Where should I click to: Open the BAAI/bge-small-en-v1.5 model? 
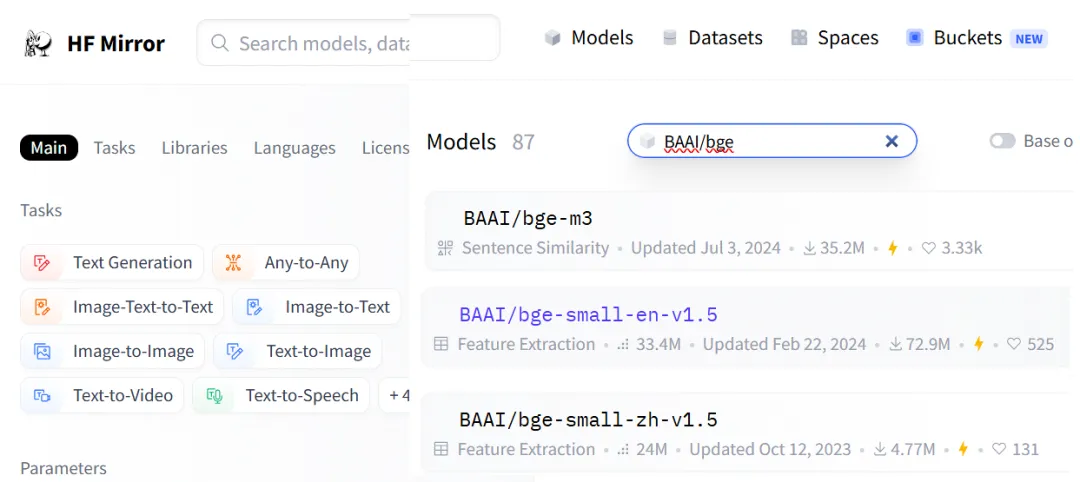[588, 315]
